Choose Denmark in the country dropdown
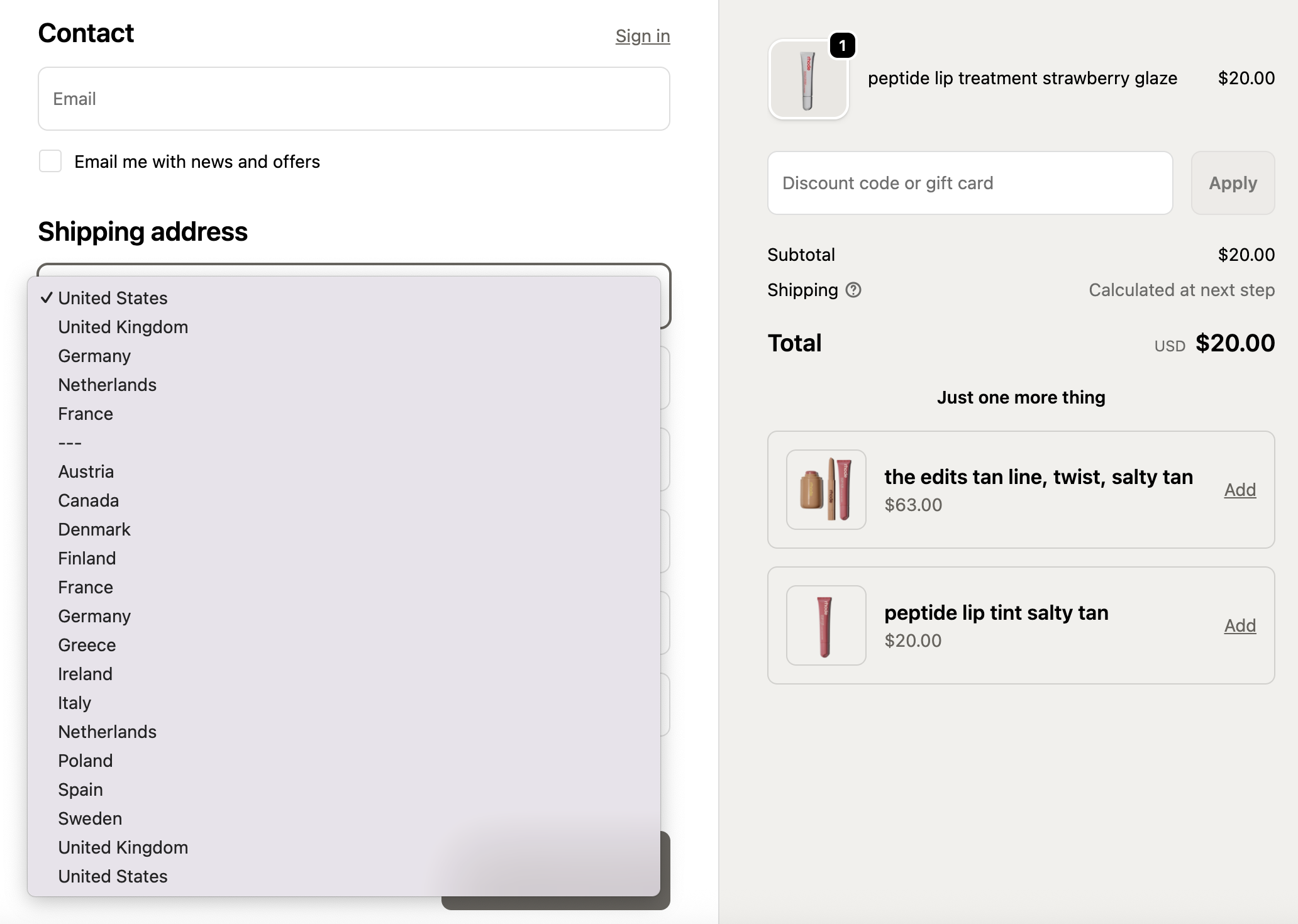Image resolution: width=1298 pixels, height=924 pixels. tap(94, 529)
